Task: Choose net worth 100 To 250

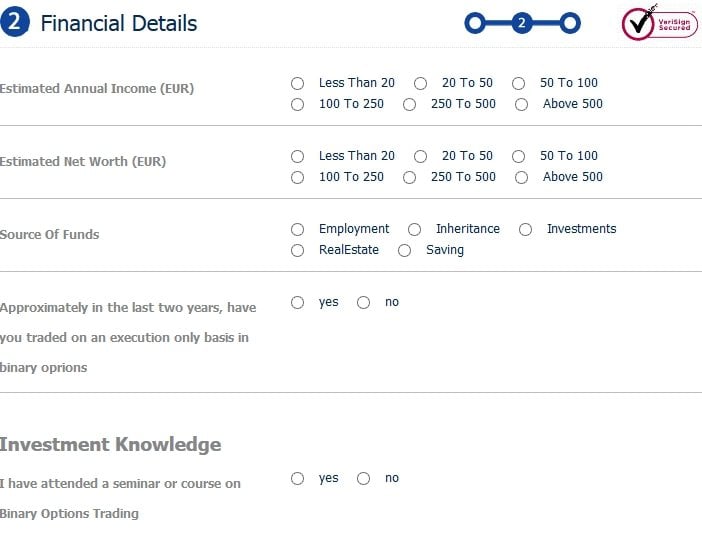Action: 297,177
